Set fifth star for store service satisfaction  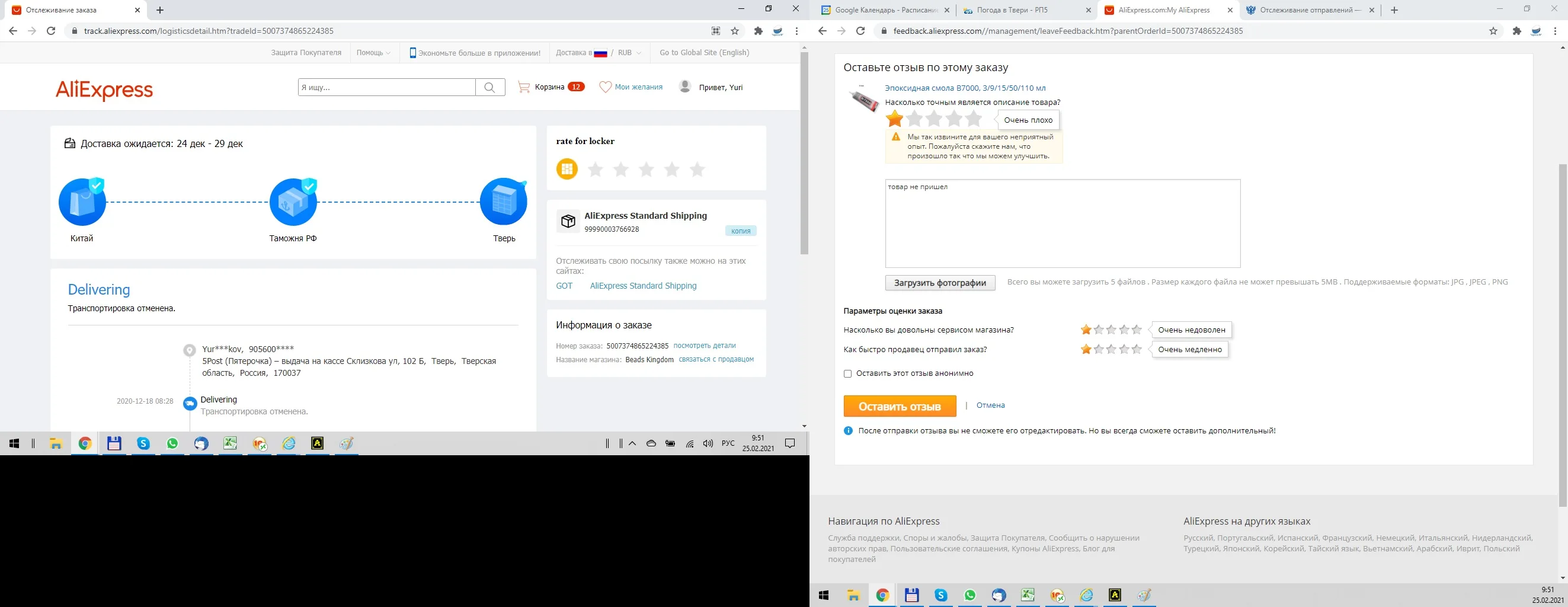pyautogui.click(x=1137, y=330)
